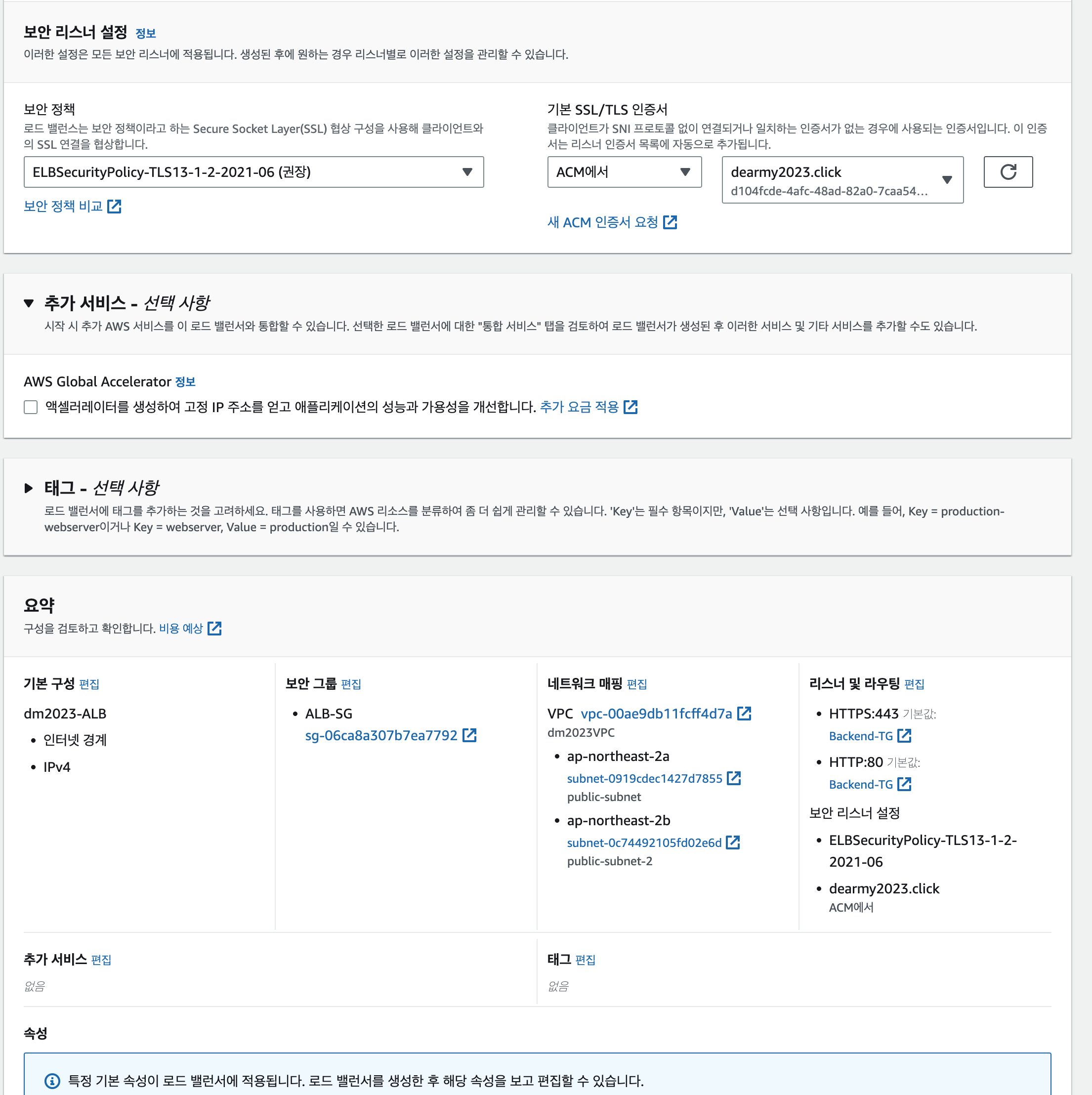Click the refresh certificates icon button
Viewport: 1092px width, 1095px height.
[x=1008, y=172]
